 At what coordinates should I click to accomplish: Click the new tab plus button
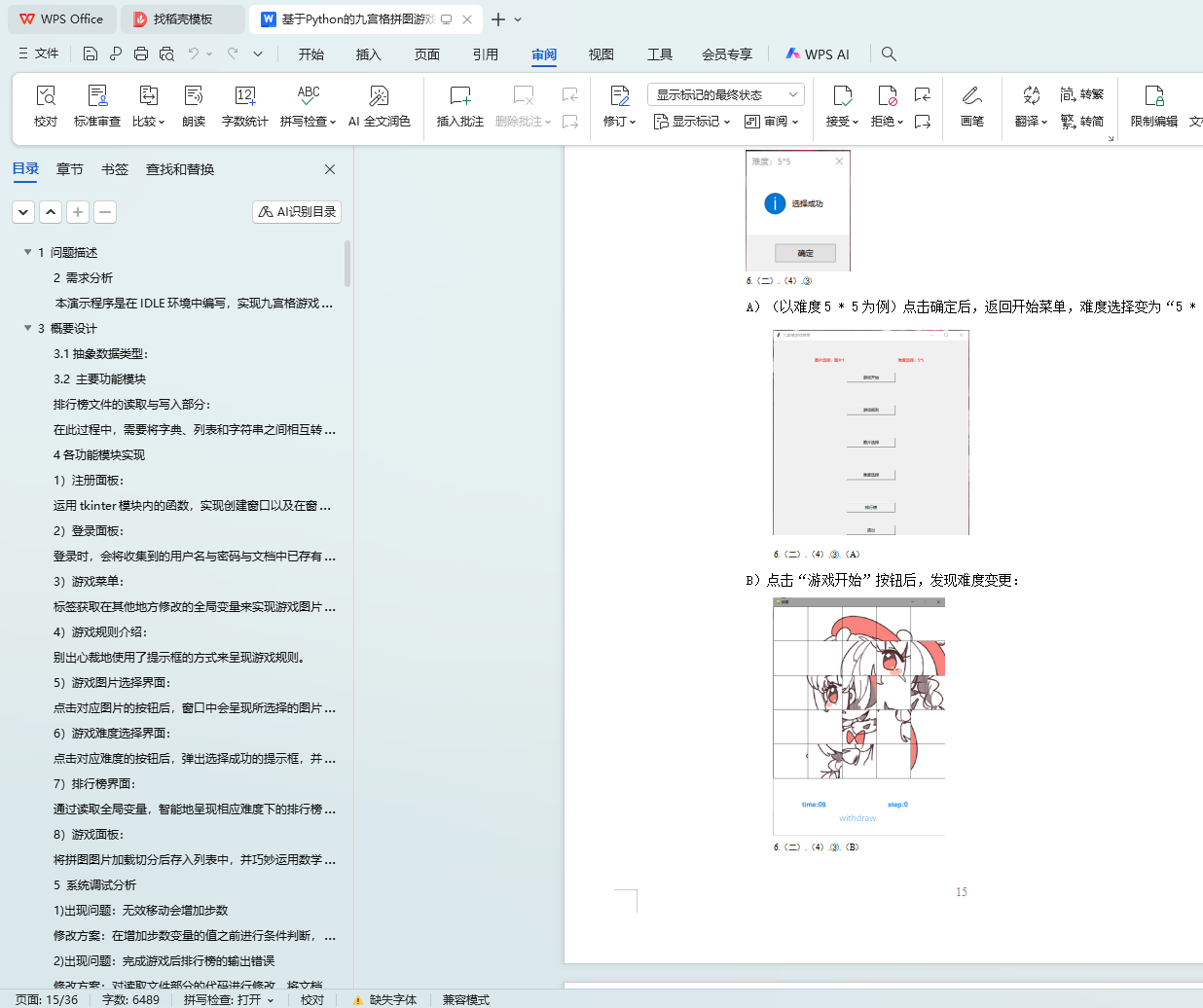[x=498, y=19]
